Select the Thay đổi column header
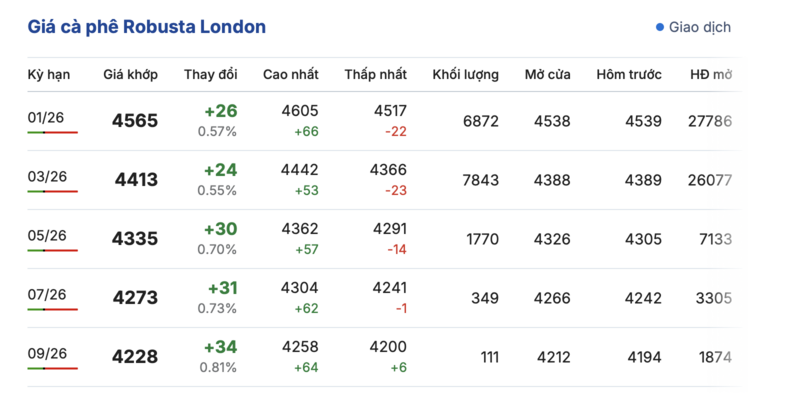 pos(210,75)
